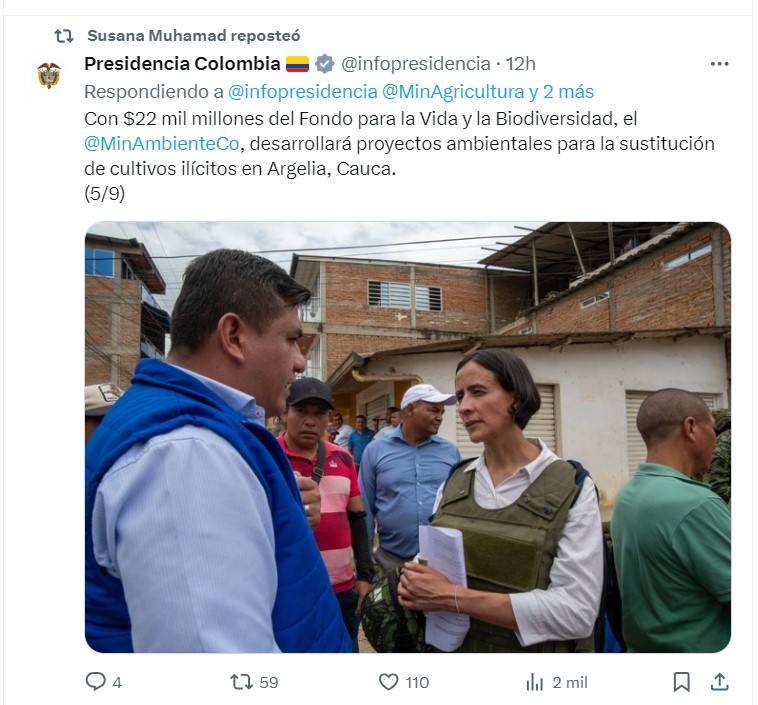758x705 pixels.
Task: Enlarge the attached tweet photo
Action: [x=408, y=437]
